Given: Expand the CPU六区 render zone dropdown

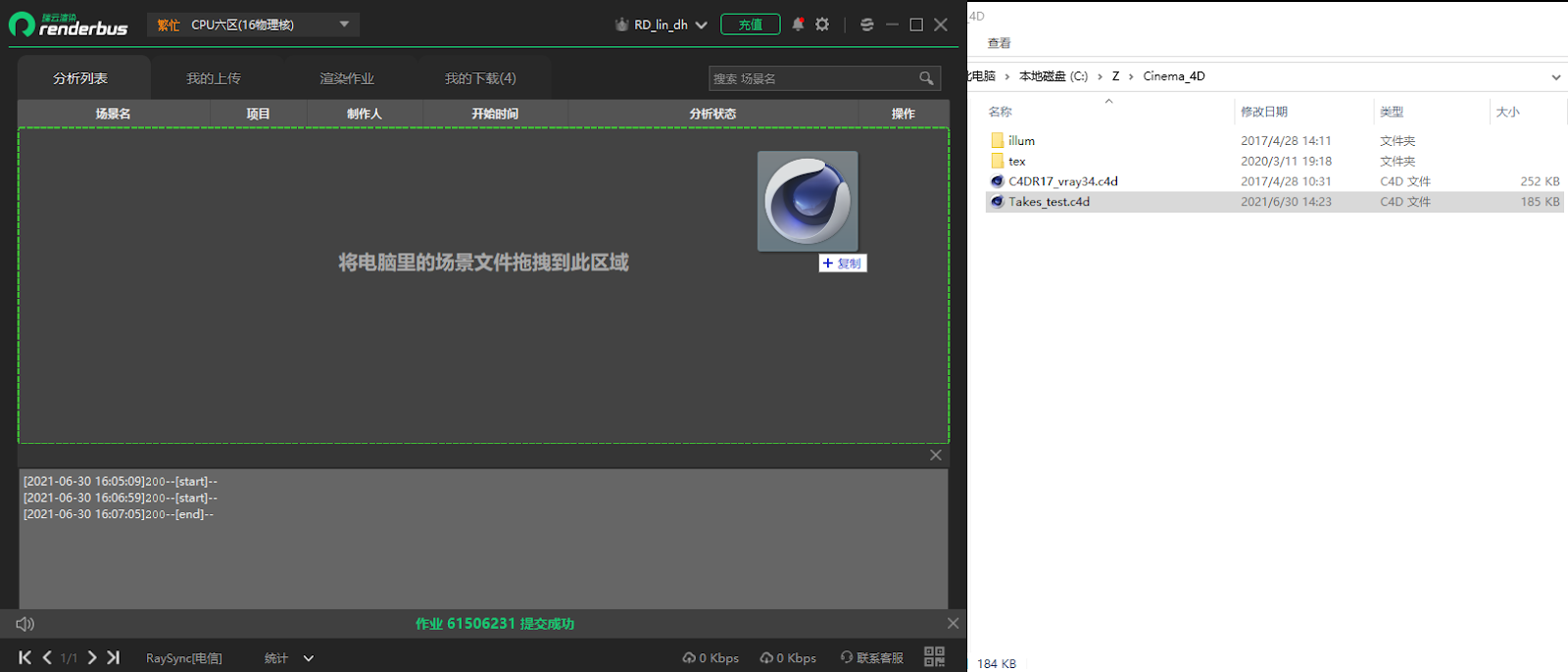Looking at the screenshot, I should tap(344, 24).
